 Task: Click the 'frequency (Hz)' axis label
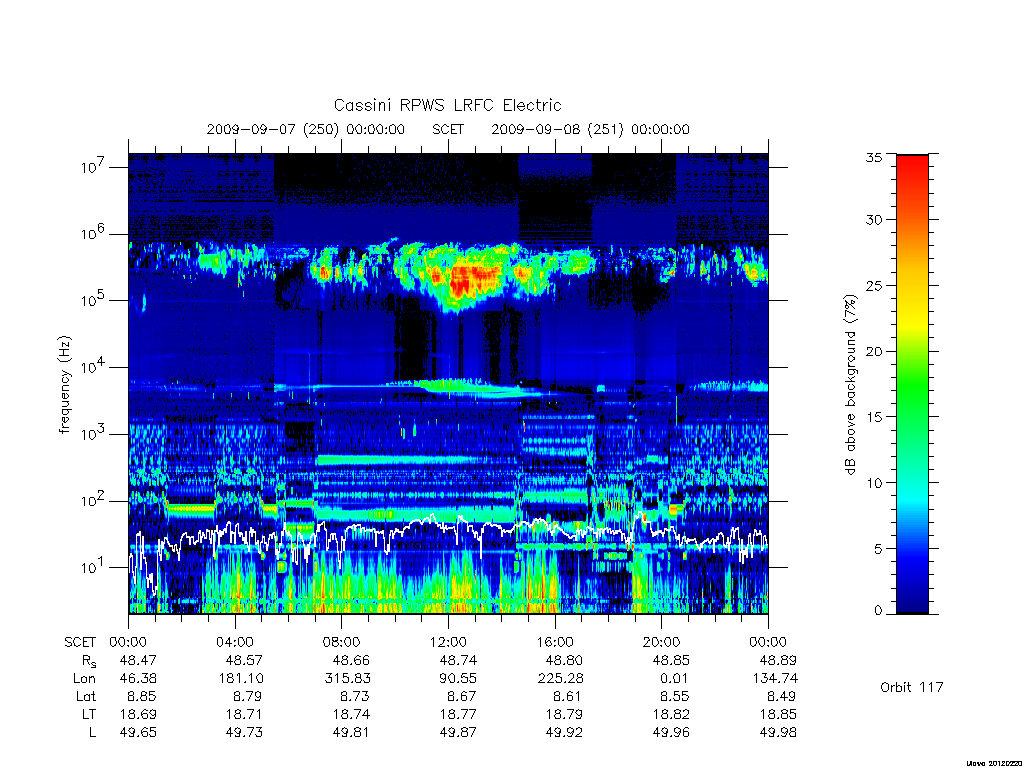coord(64,385)
